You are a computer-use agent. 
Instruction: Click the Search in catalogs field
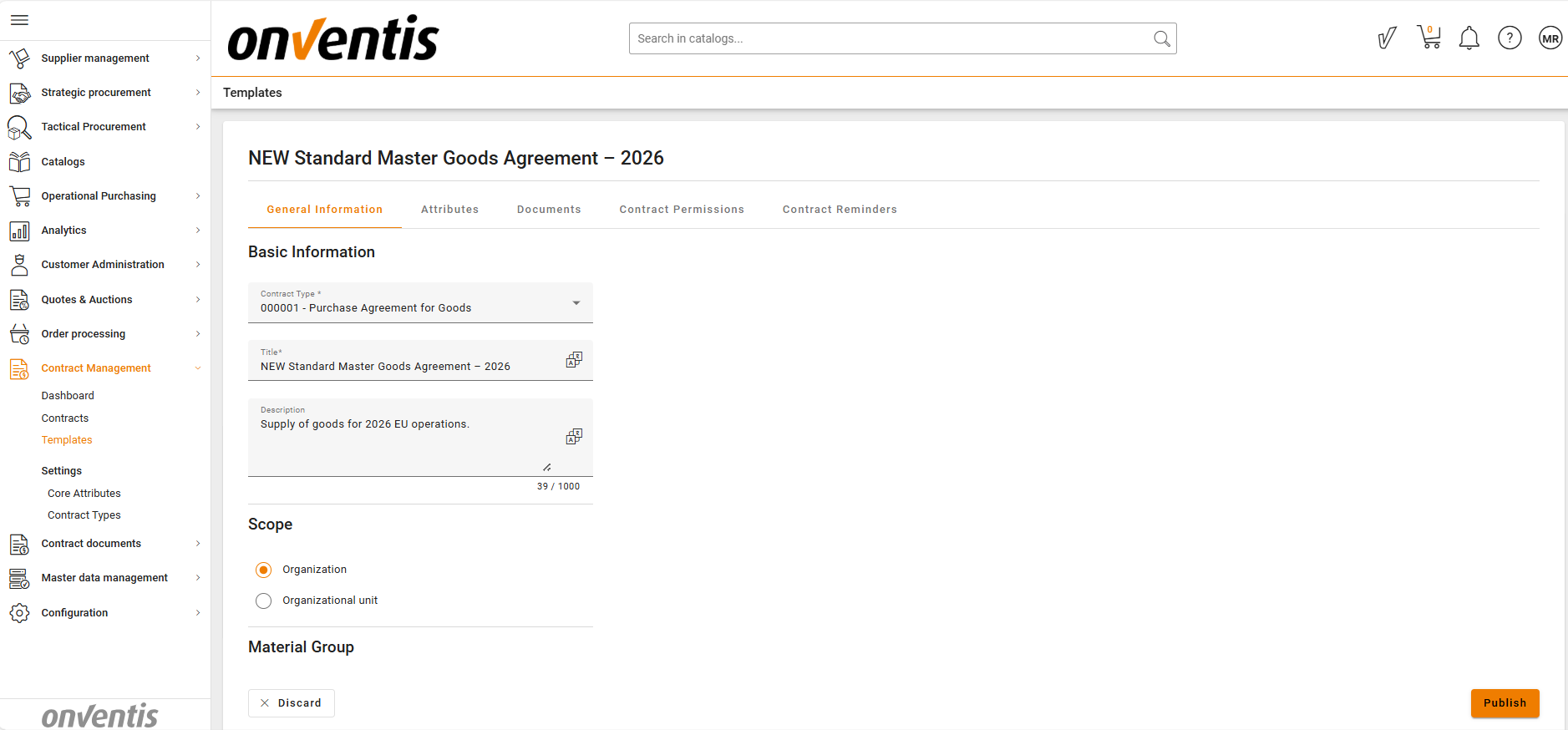point(890,38)
